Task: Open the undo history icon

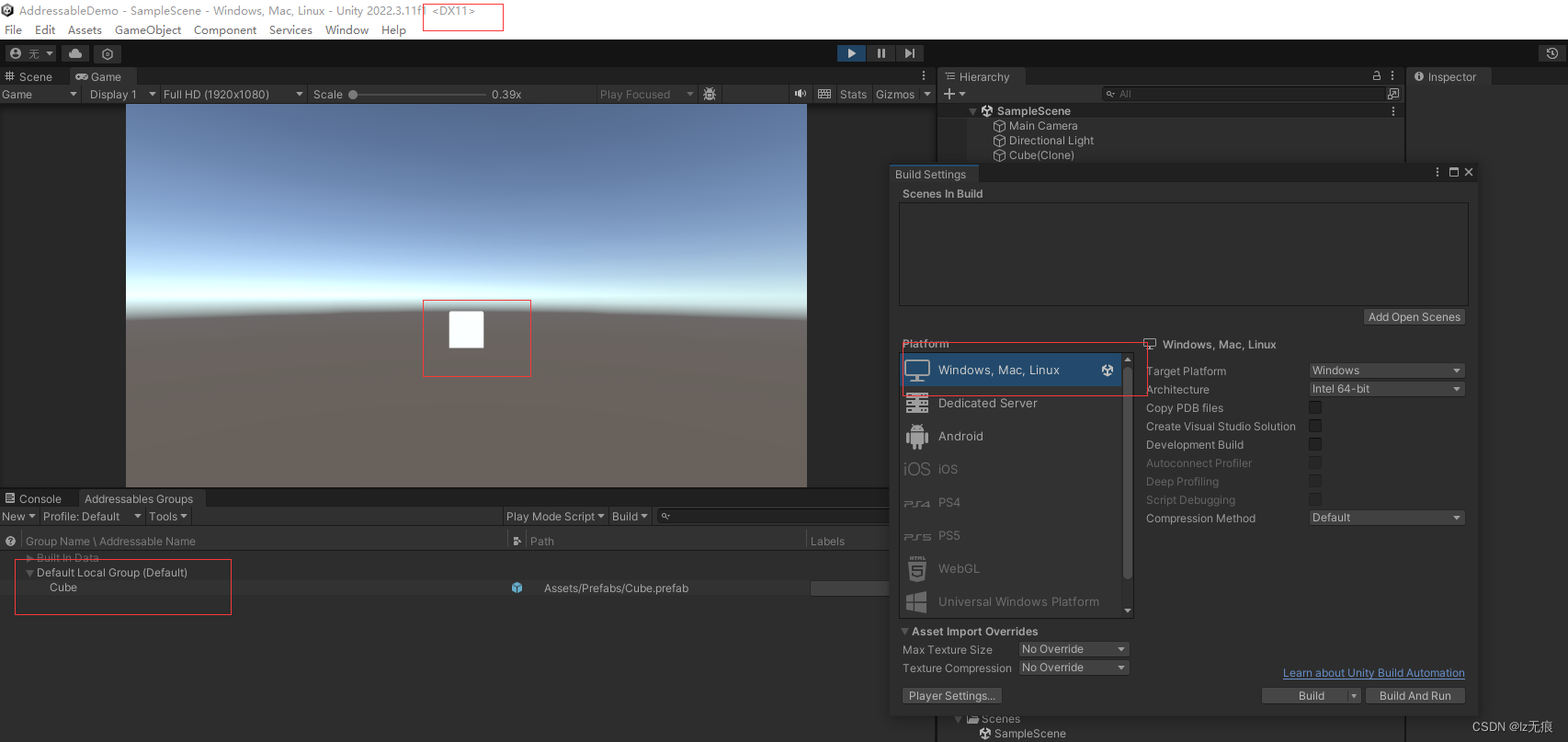Action: (1551, 53)
